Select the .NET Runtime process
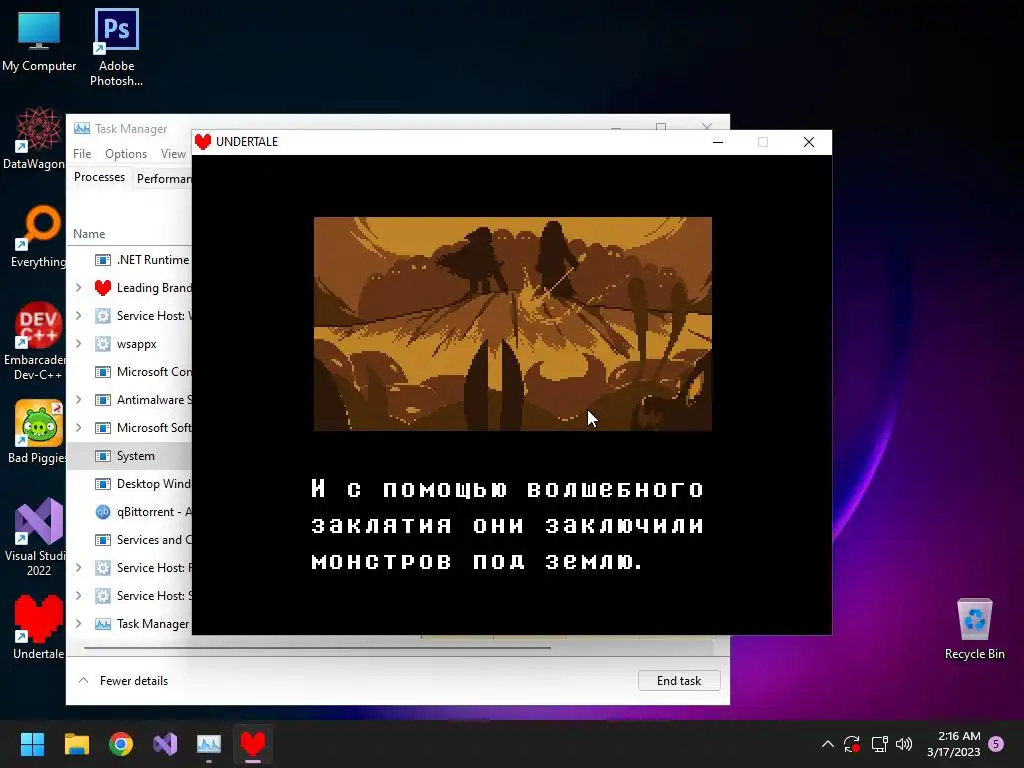1024x768 pixels. (x=129, y=259)
